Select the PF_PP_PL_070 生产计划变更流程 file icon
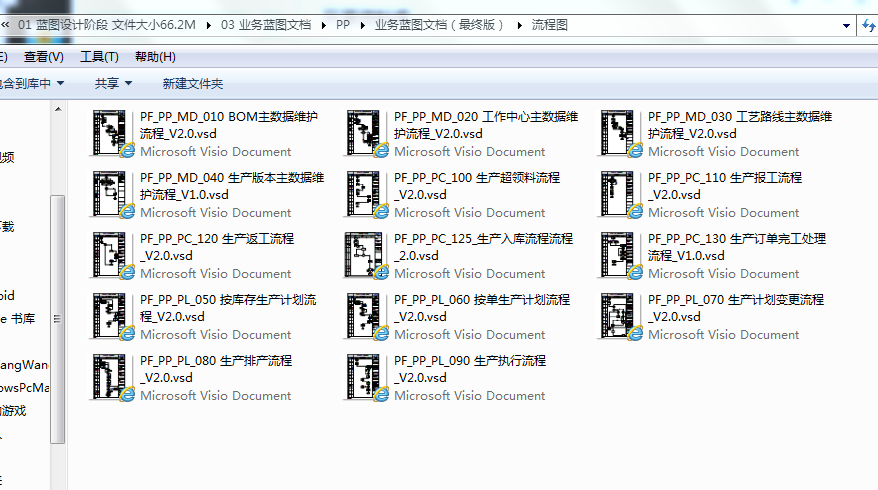Viewport: 878px width, 490px height. pyautogui.click(x=621, y=317)
